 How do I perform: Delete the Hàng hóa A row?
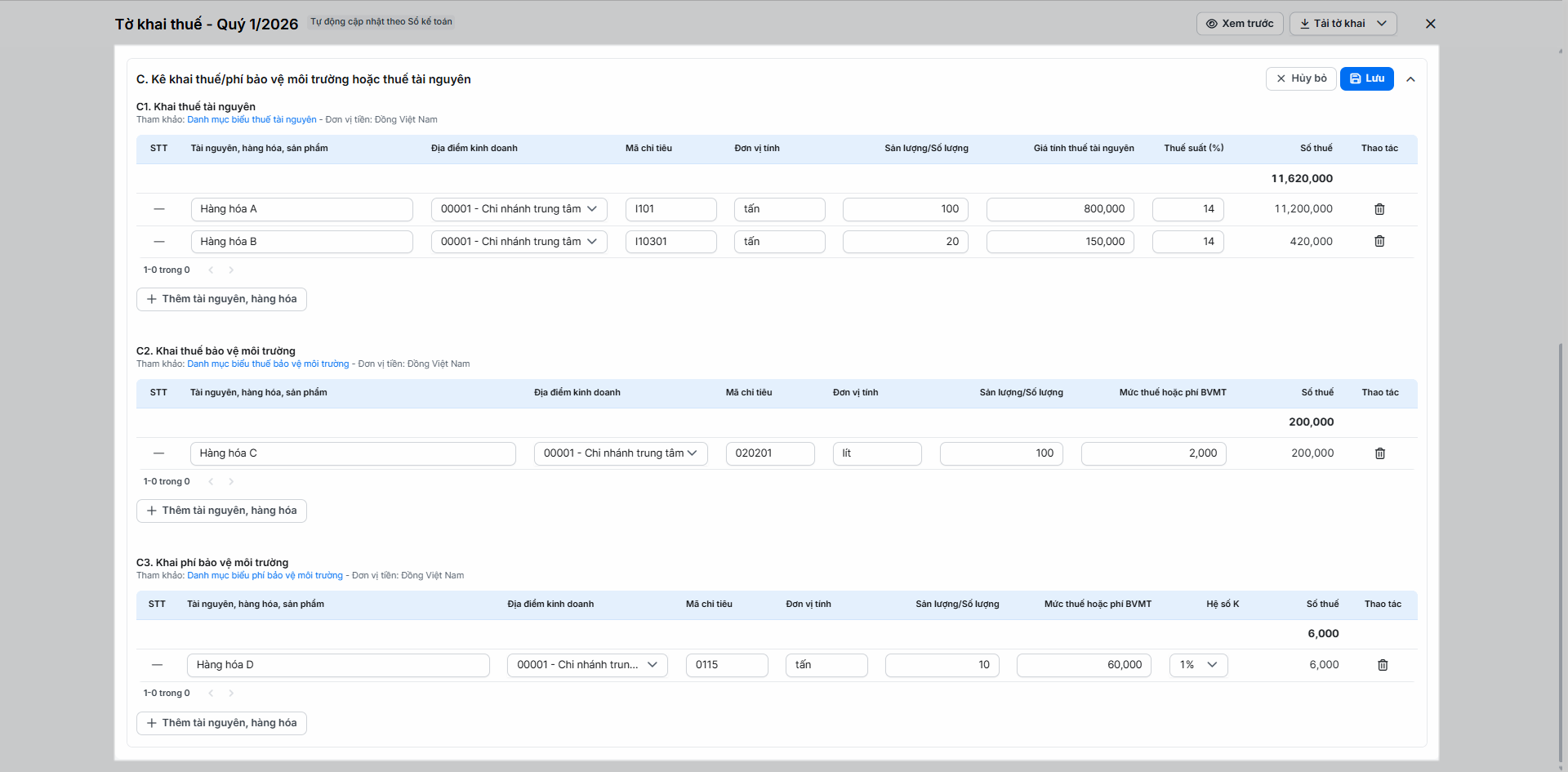(1379, 209)
